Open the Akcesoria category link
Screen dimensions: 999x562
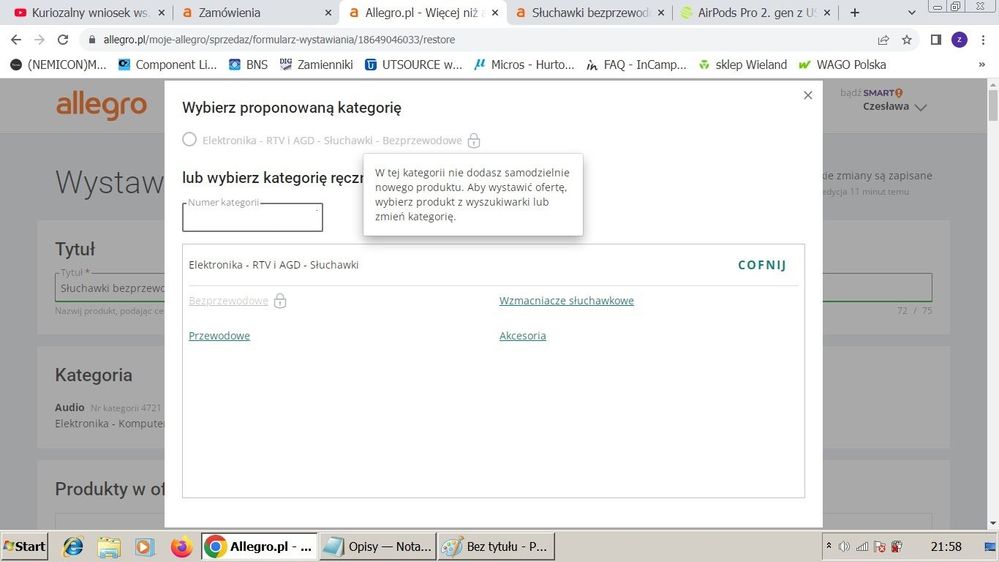[522, 336]
